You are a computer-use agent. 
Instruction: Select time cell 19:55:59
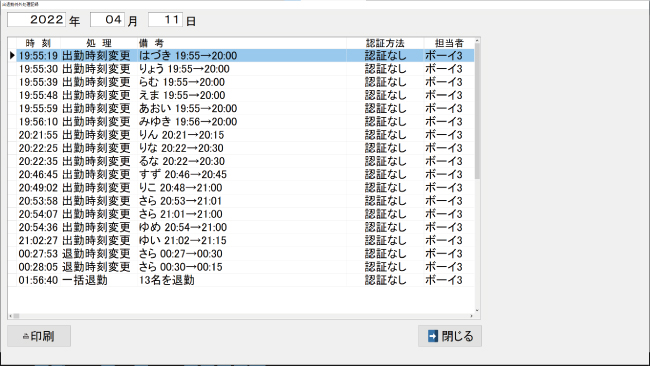point(38,109)
